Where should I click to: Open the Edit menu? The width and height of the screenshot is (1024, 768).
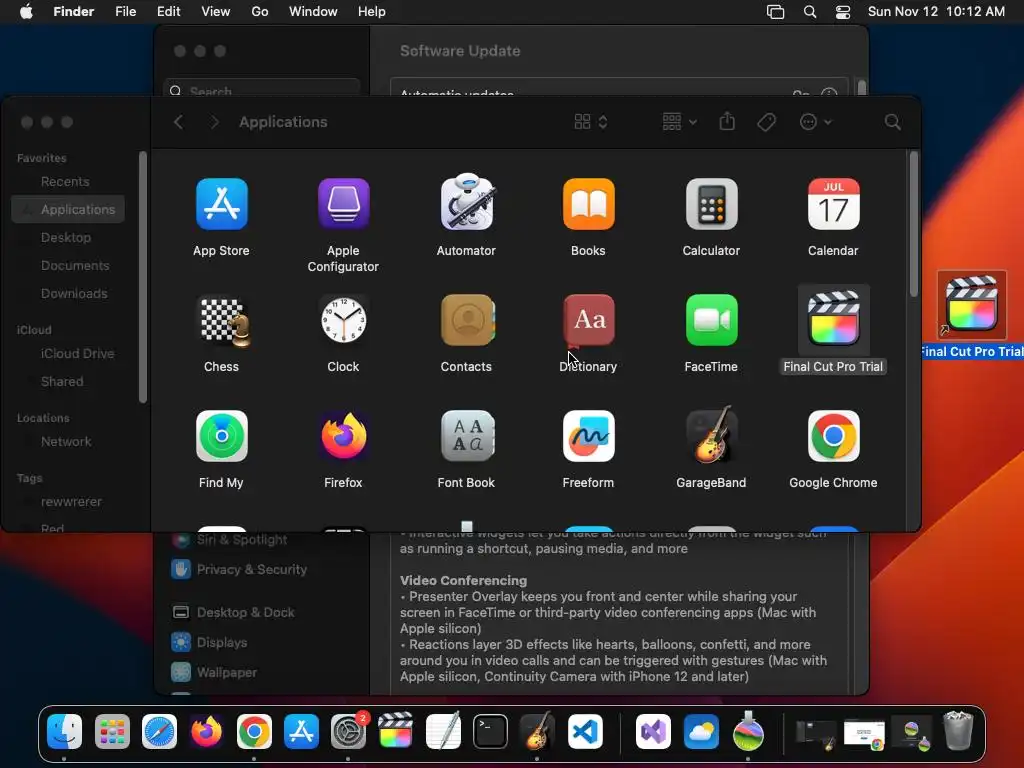tap(168, 12)
